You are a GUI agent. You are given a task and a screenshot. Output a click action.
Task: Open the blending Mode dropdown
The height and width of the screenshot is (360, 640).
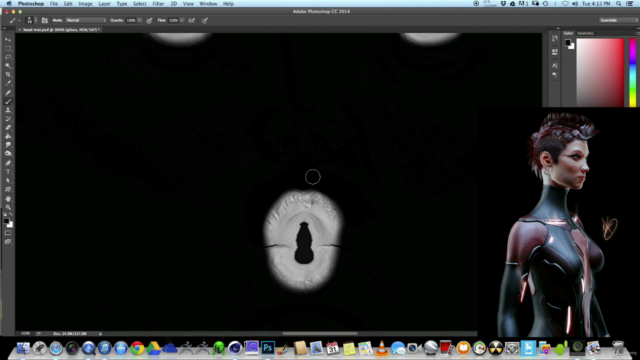(x=86, y=20)
